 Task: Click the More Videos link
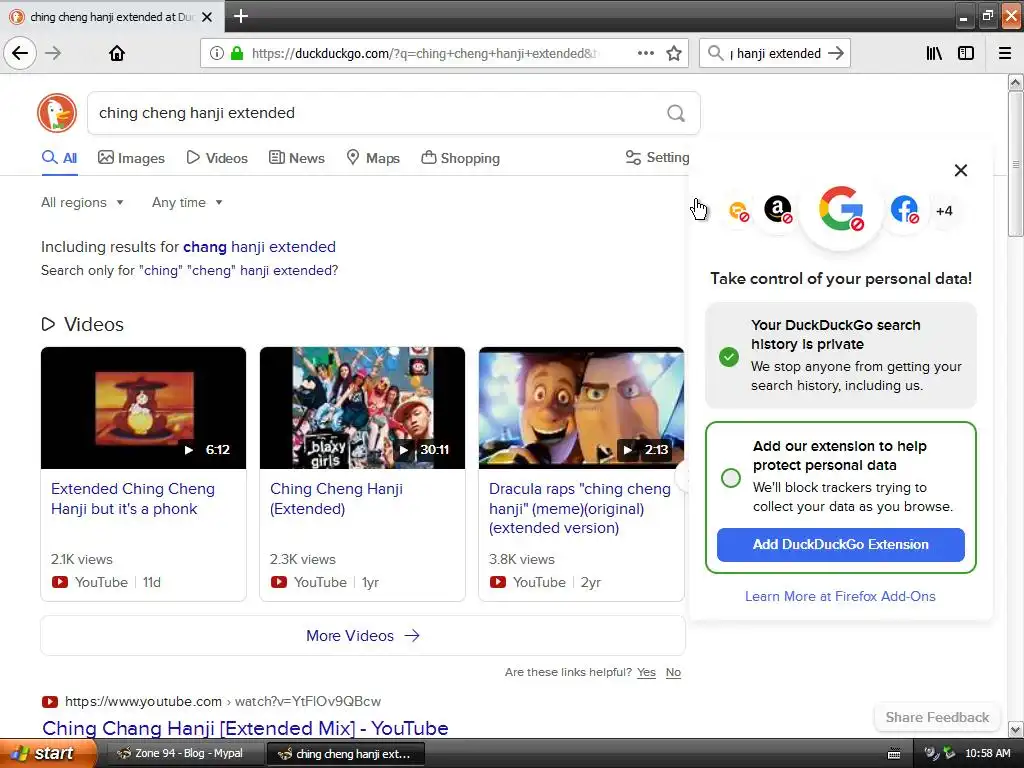coord(363,635)
